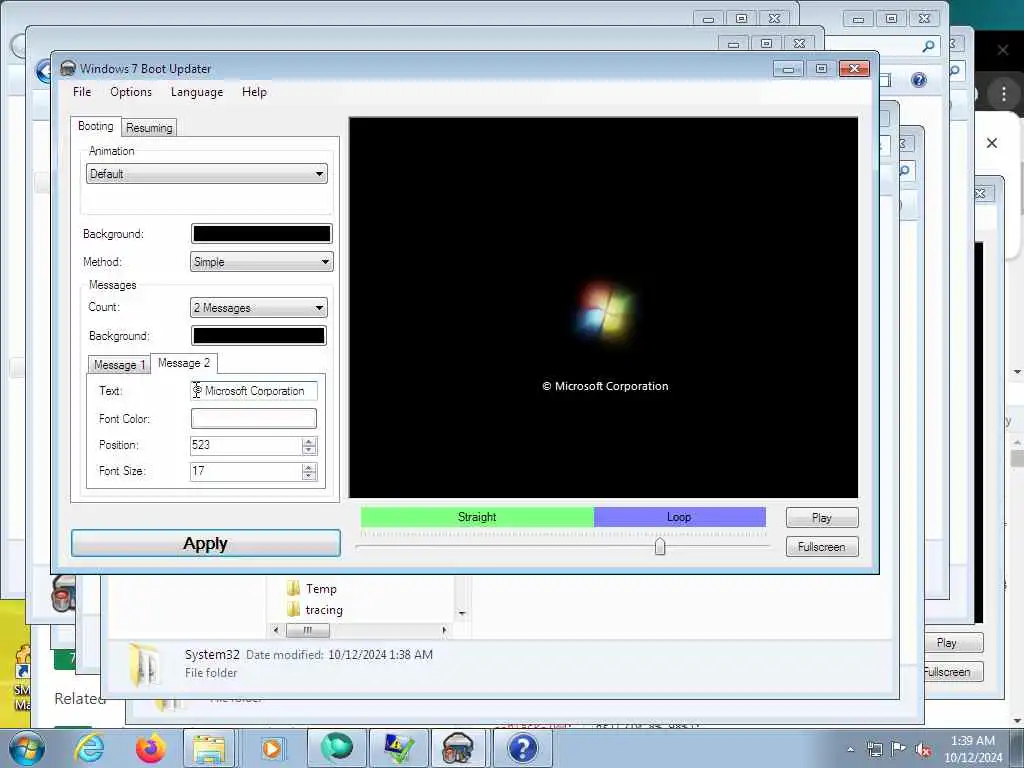
Task: Click the Windows 7 Boot Updater title icon
Action: (67, 69)
